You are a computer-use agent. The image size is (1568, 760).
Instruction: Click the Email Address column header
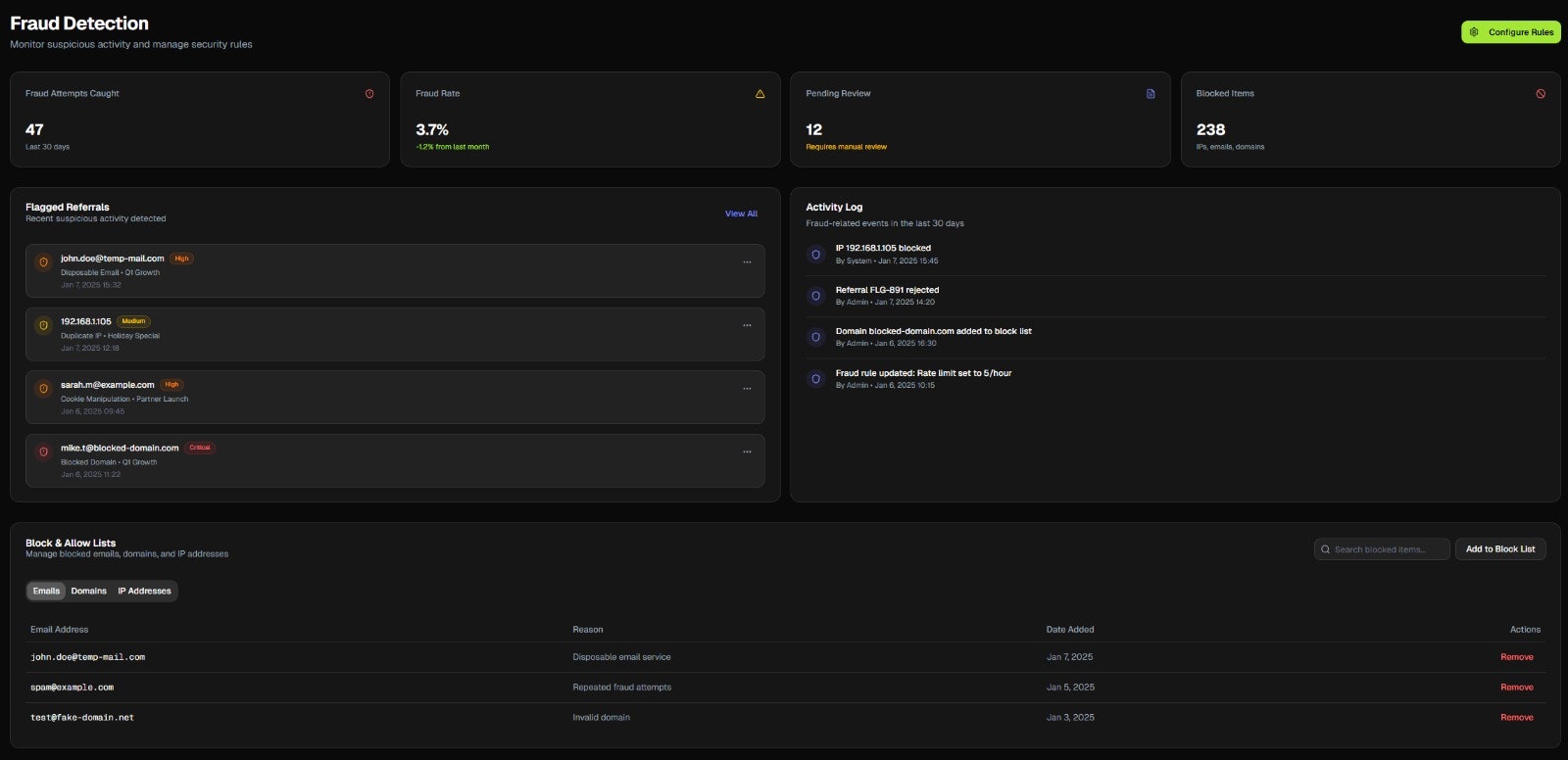click(x=59, y=630)
